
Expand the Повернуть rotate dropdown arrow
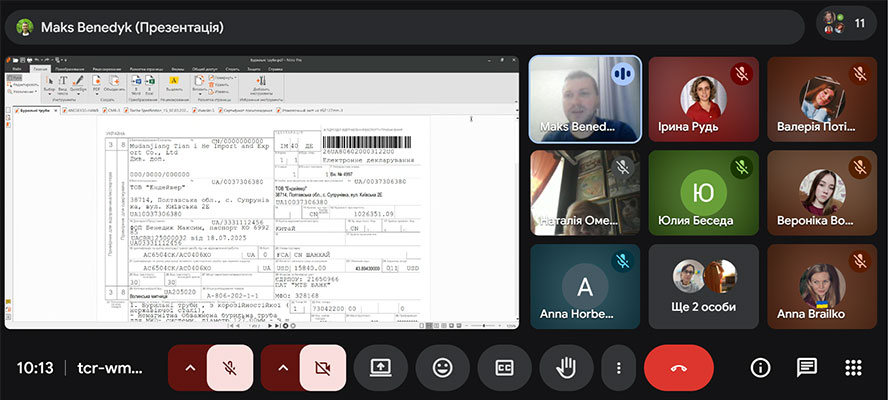tap(236, 78)
